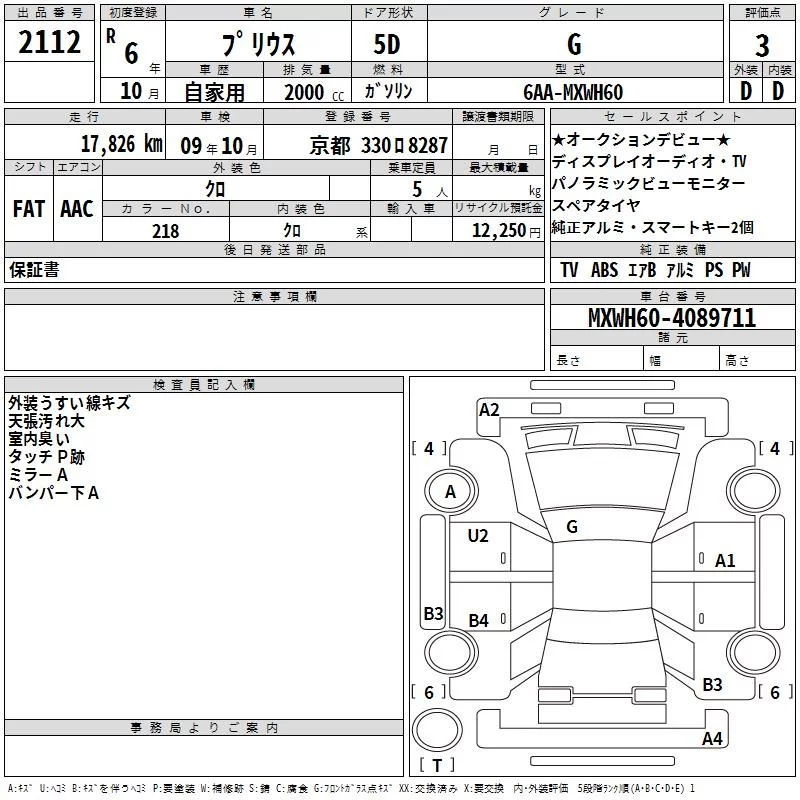The height and width of the screenshot is (800, 800).
Task: Click the A4 mark on rear bumper
Action: click(x=712, y=738)
